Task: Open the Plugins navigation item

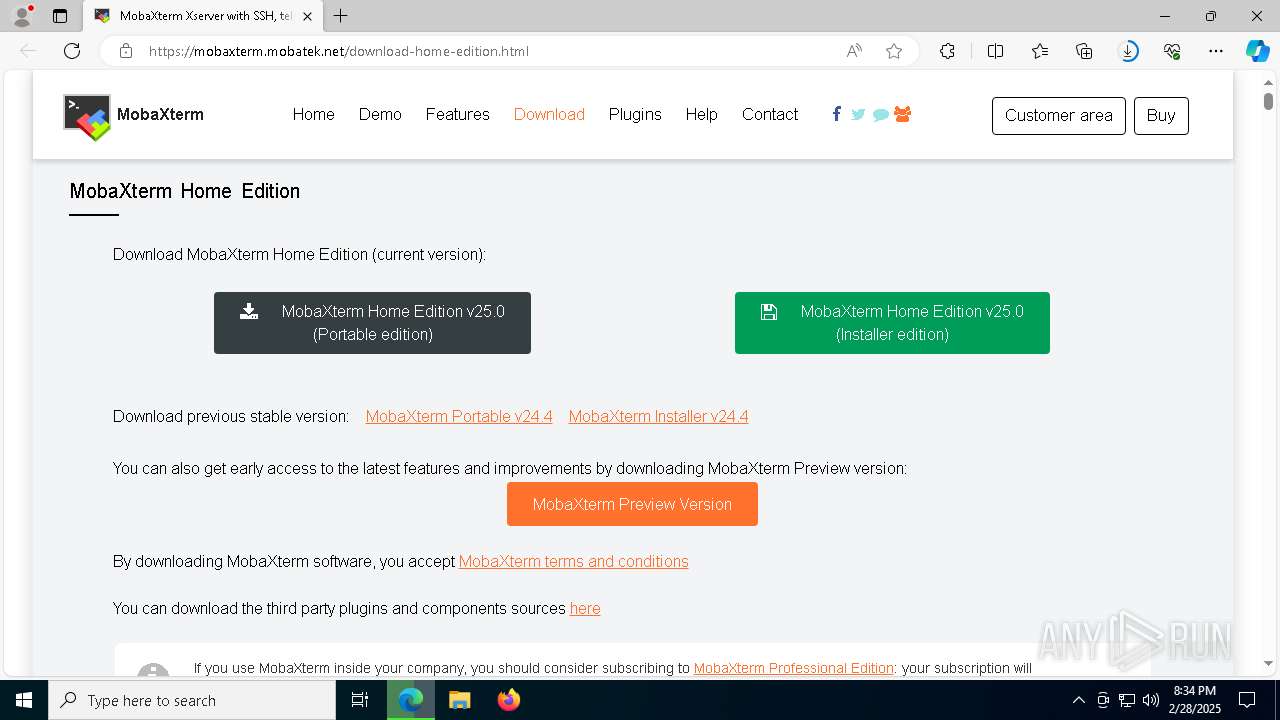Action: point(635,115)
